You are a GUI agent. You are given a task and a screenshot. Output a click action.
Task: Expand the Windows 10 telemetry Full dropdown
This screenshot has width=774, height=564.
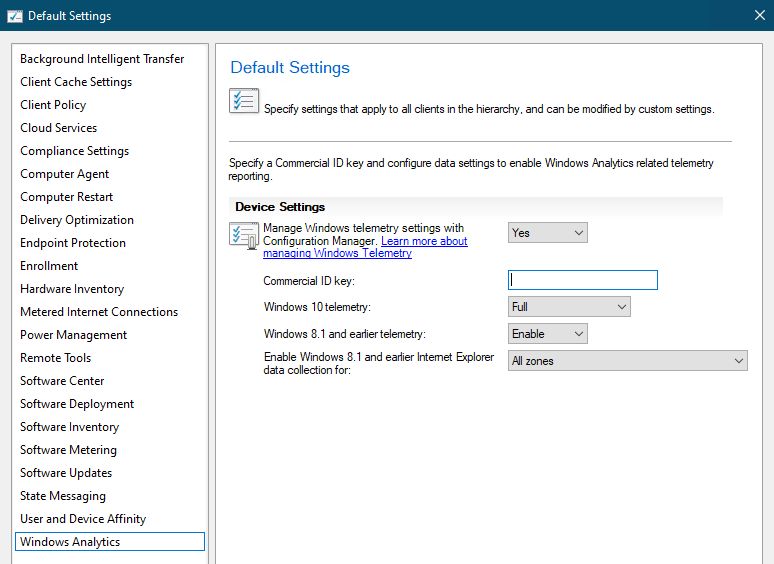pyautogui.click(x=569, y=307)
